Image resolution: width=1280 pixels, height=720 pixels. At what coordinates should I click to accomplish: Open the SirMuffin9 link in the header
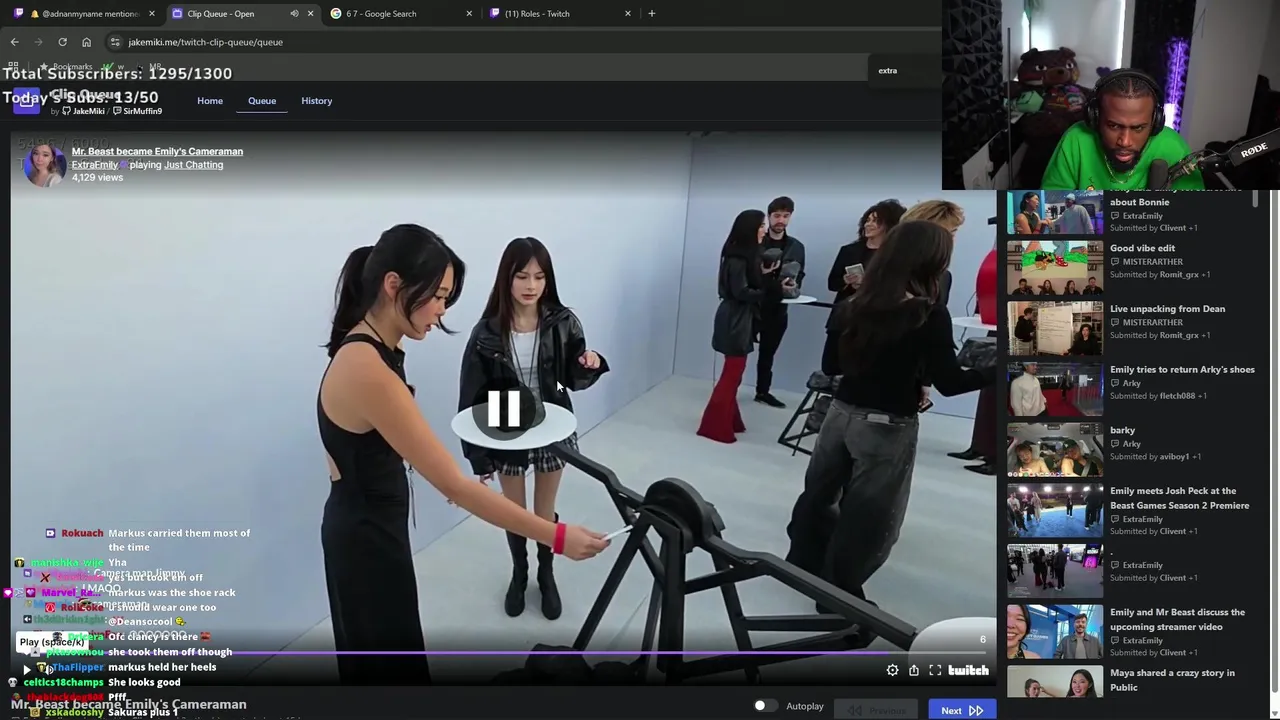point(138,111)
